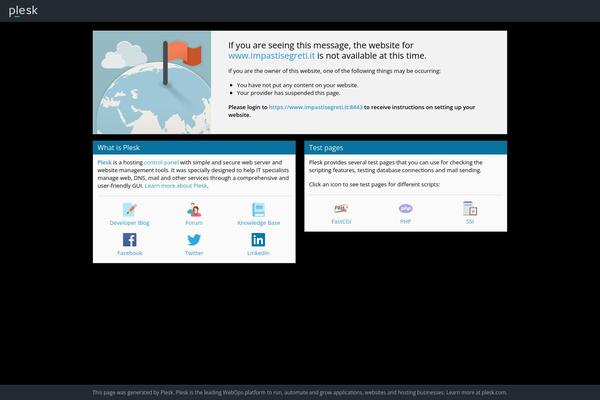Click 'Twitter' text label
The image size is (600, 400).
(x=194, y=253)
